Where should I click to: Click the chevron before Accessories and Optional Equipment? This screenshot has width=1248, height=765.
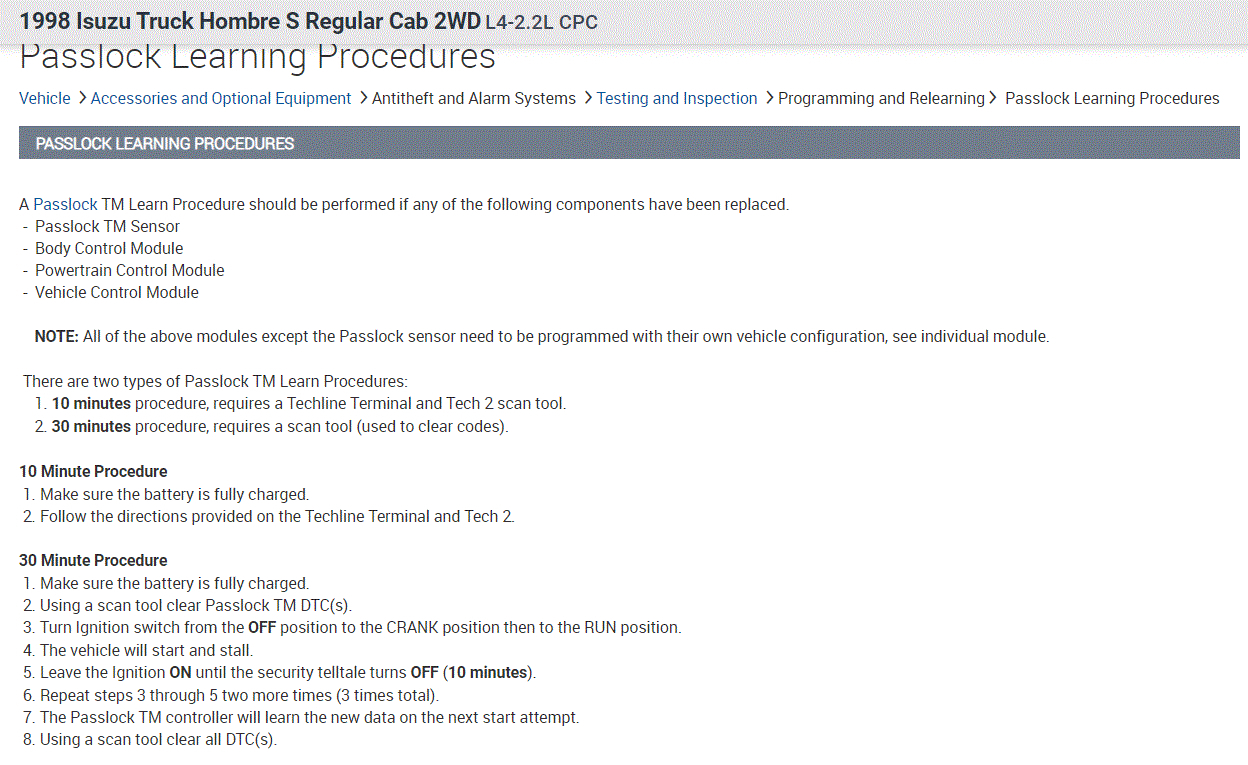tap(82, 98)
